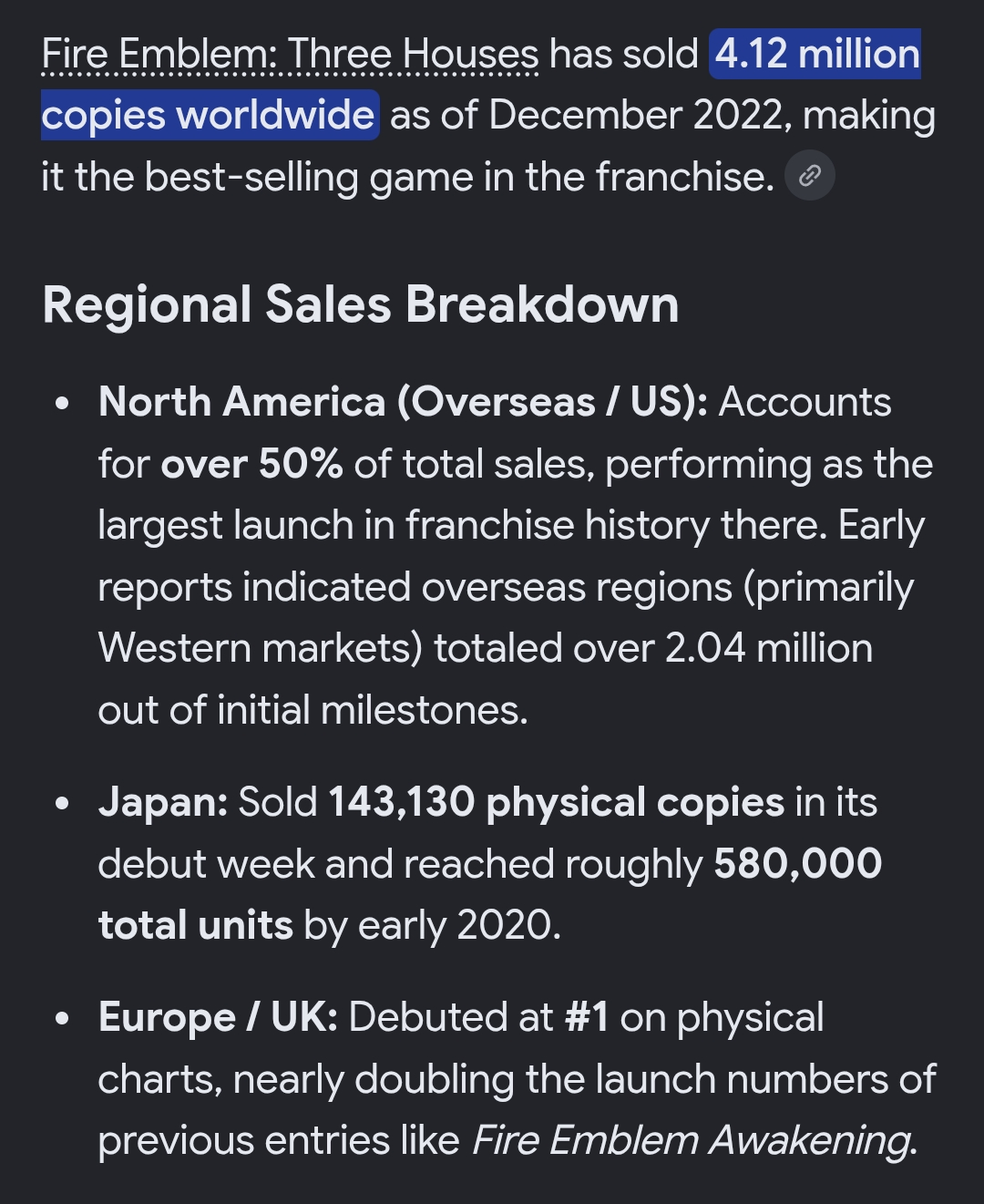Click the 143,130 physical copies figure
The width and height of the screenshot is (984, 1204).
556,803
